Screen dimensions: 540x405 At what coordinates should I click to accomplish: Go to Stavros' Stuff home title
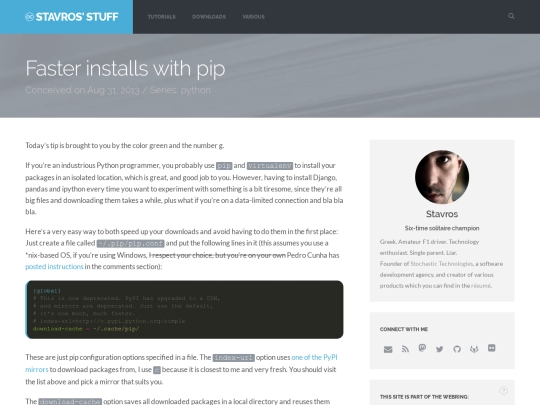tap(77, 17)
